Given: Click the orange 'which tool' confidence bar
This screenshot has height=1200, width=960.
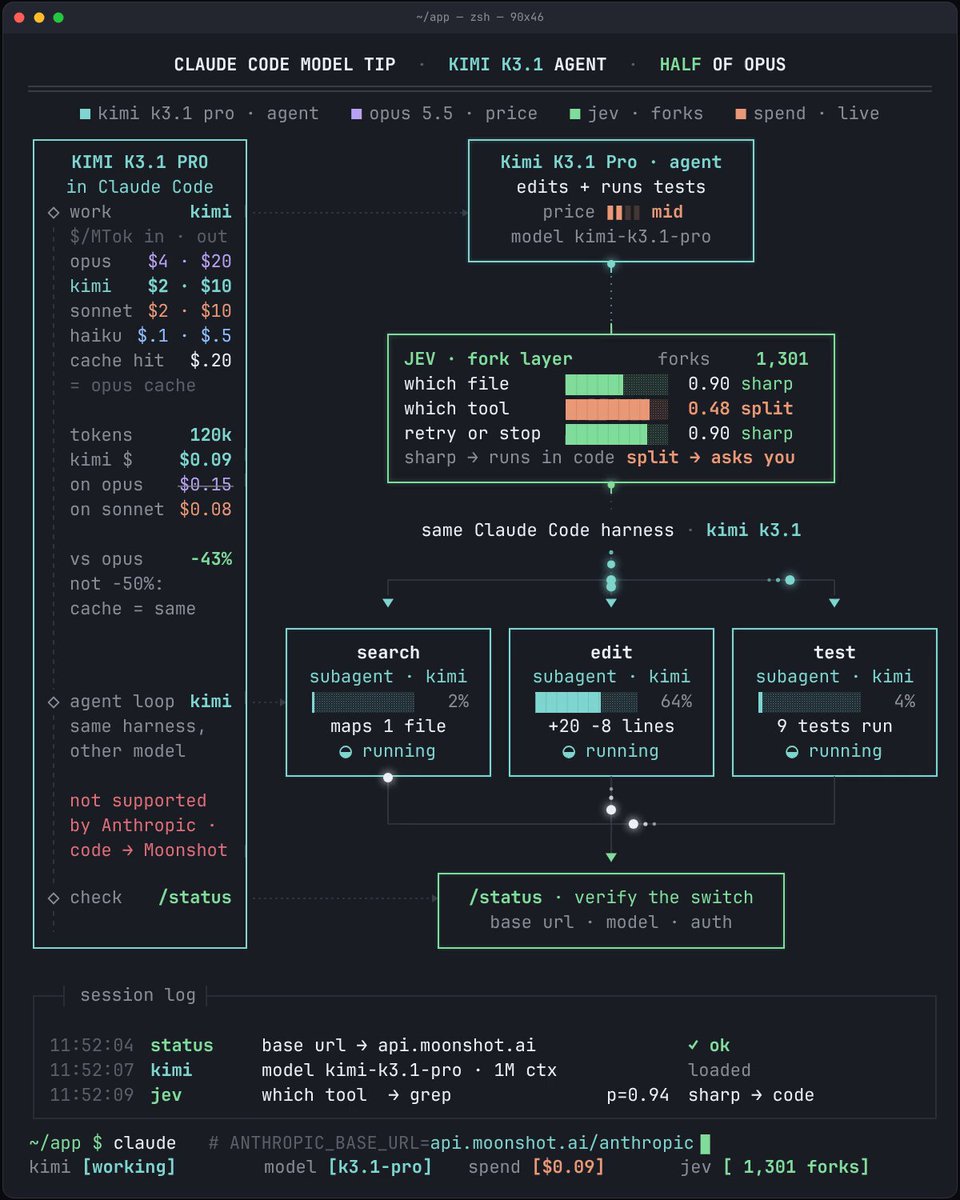Looking at the screenshot, I should coord(616,409).
